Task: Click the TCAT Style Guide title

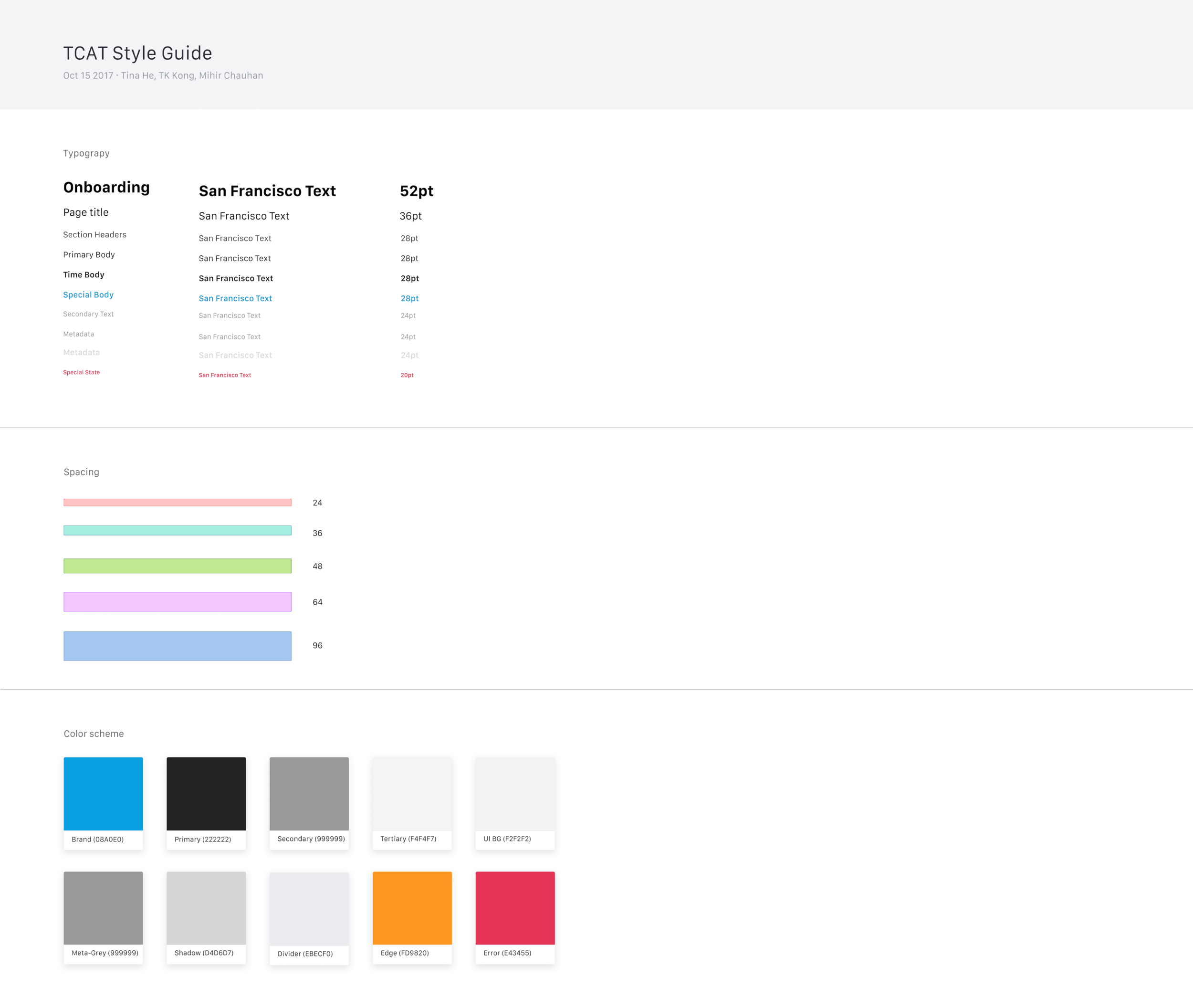Action: (x=138, y=53)
